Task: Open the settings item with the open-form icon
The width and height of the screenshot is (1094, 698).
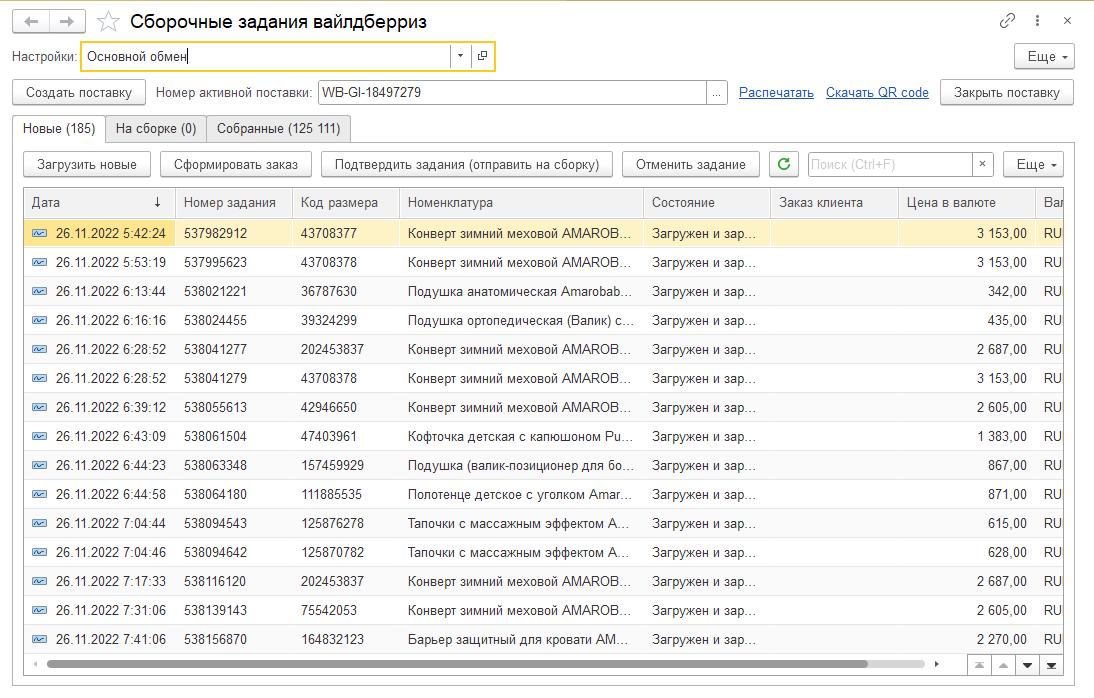Action: 482,56
